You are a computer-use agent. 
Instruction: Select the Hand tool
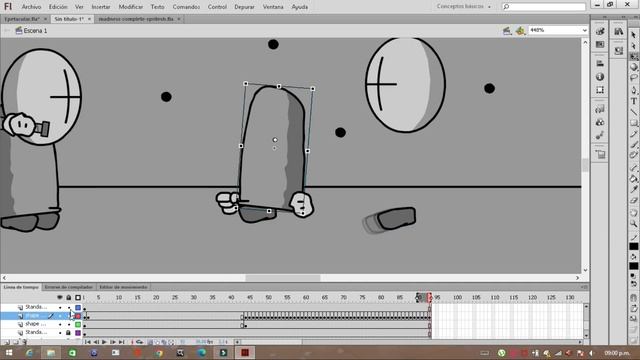633,213
